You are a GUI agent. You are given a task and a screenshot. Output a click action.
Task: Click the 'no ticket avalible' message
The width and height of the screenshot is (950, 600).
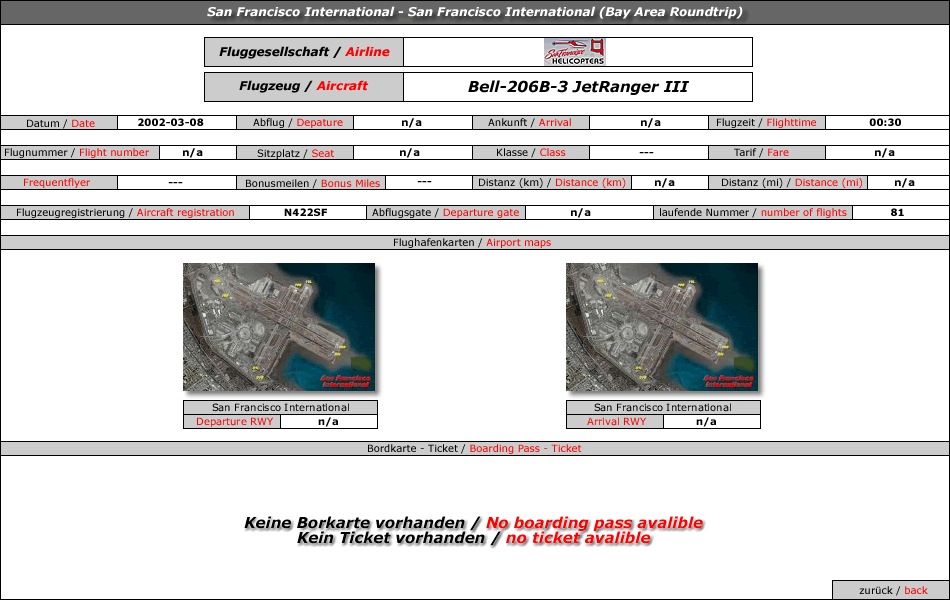578,538
